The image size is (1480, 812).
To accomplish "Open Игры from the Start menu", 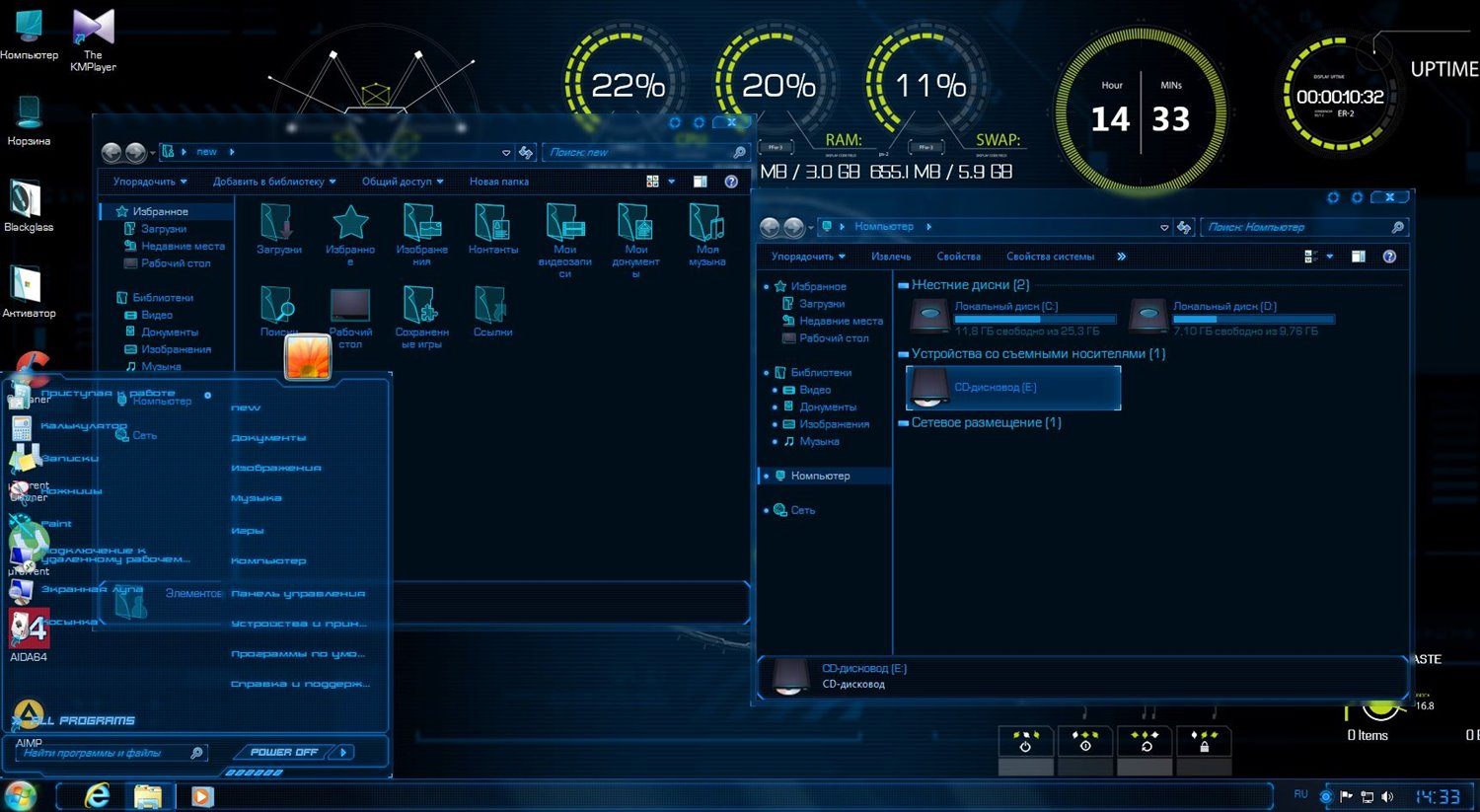I will click(x=247, y=531).
